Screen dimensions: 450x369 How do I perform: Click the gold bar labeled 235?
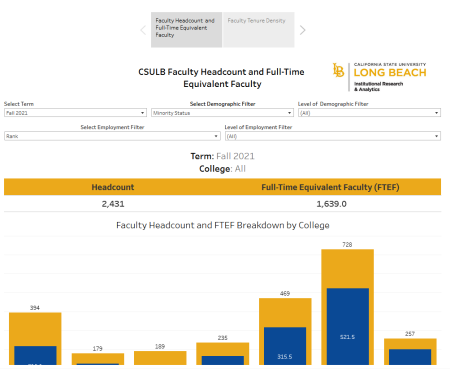pyautogui.click(x=223, y=349)
